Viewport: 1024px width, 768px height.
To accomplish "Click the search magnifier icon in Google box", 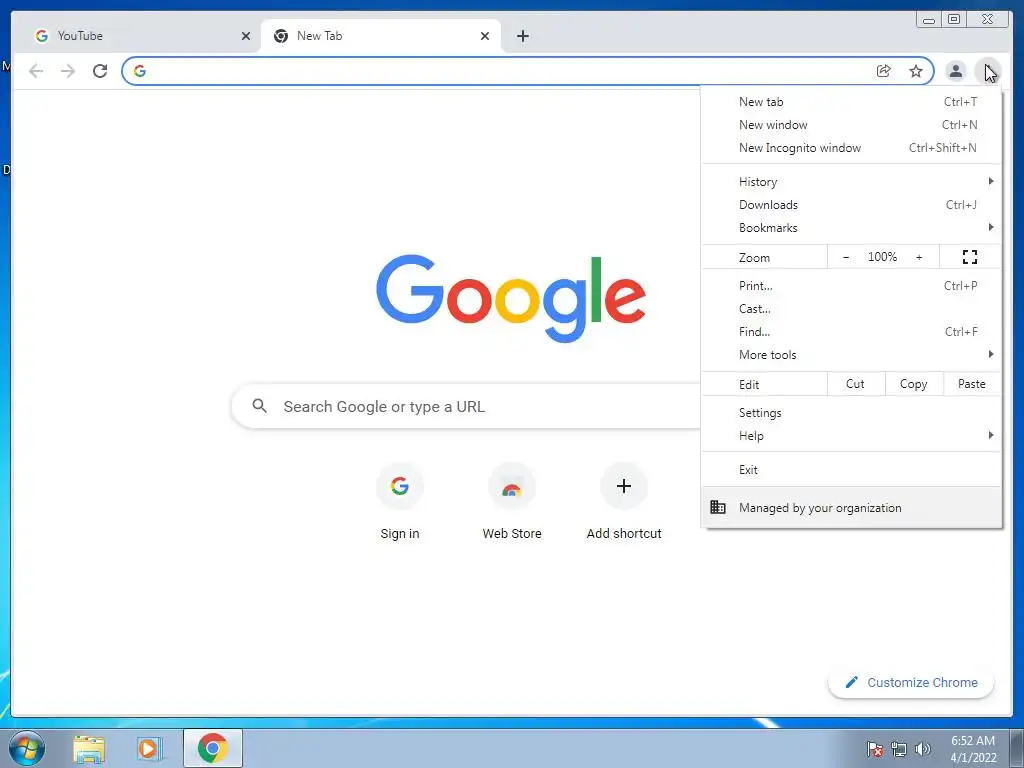I will (x=259, y=406).
